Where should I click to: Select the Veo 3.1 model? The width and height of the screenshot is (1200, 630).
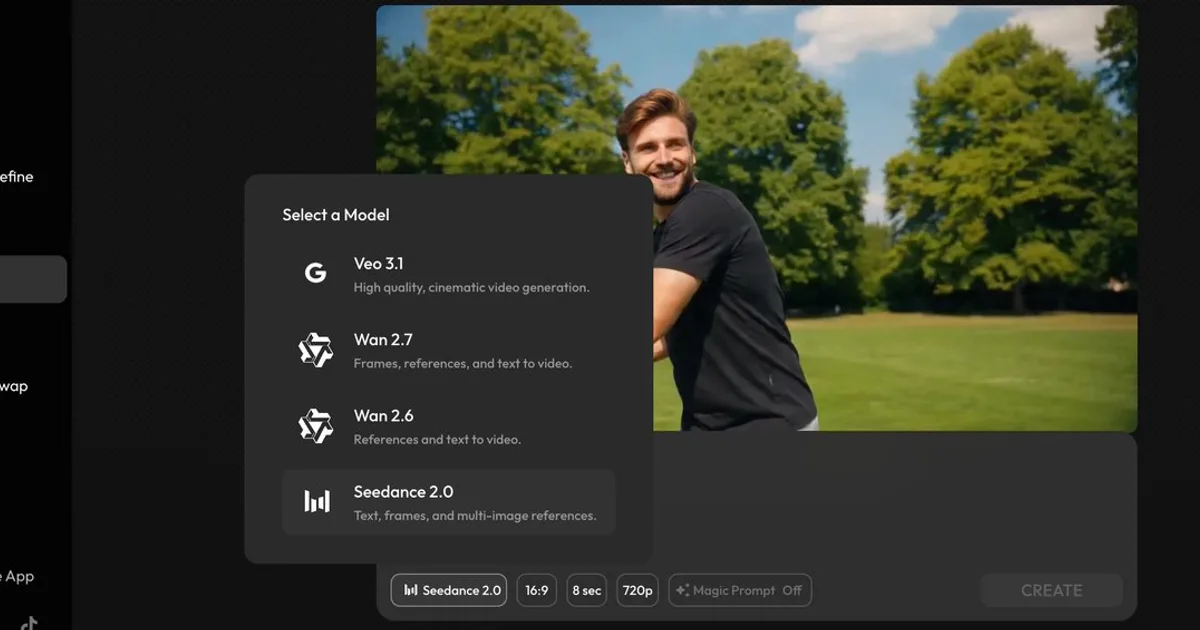tap(448, 274)
